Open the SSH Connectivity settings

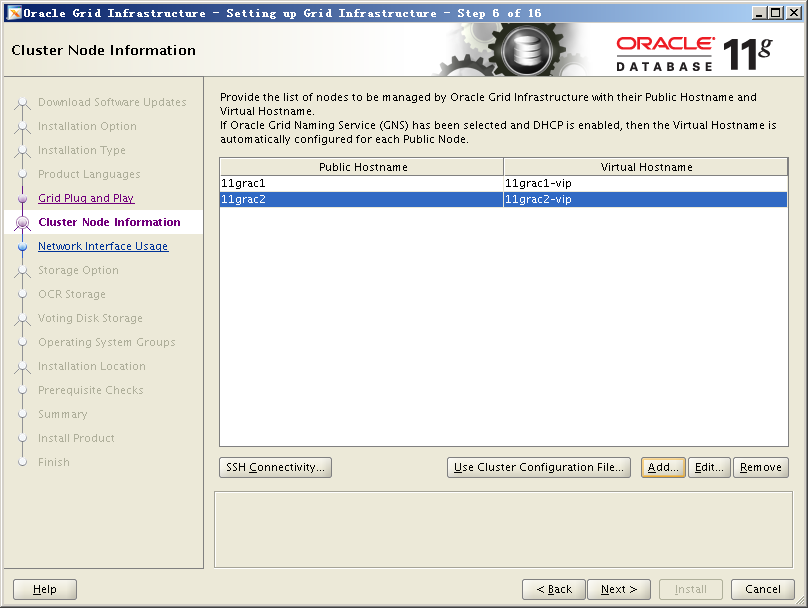pyautogui.click(x=275, y=467)
